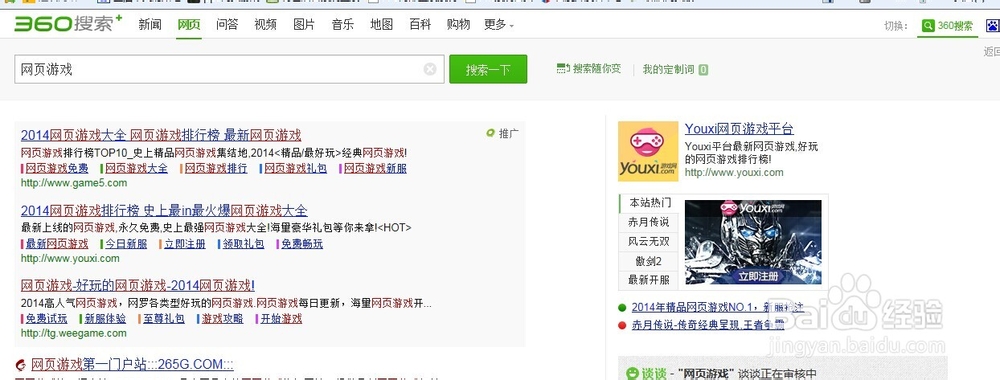Click the 360搜索 logo

(x=68, y=24)
